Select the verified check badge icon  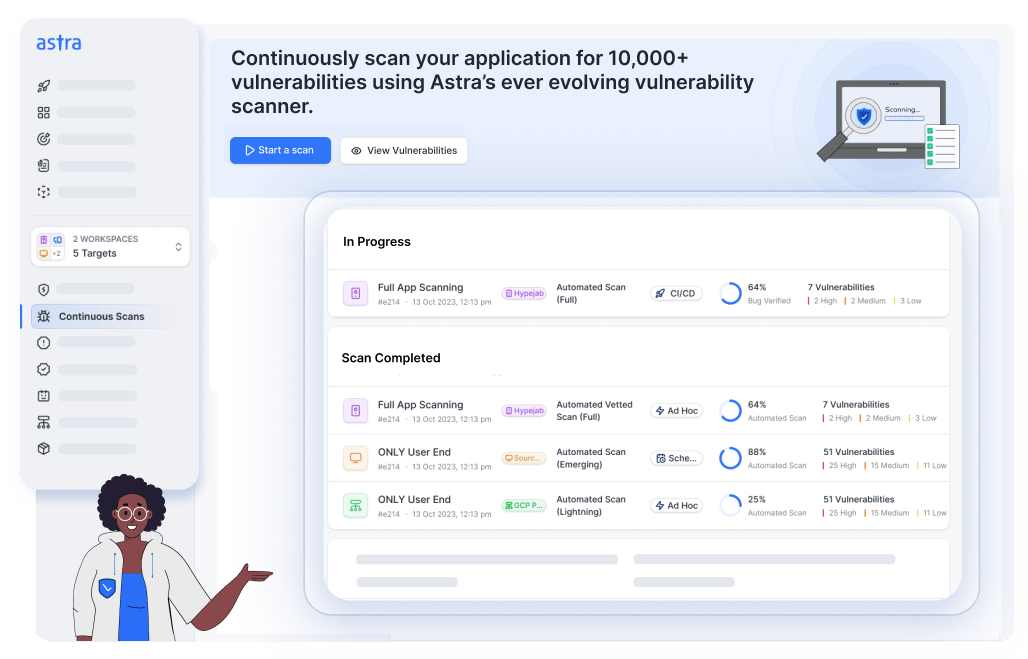43,369
